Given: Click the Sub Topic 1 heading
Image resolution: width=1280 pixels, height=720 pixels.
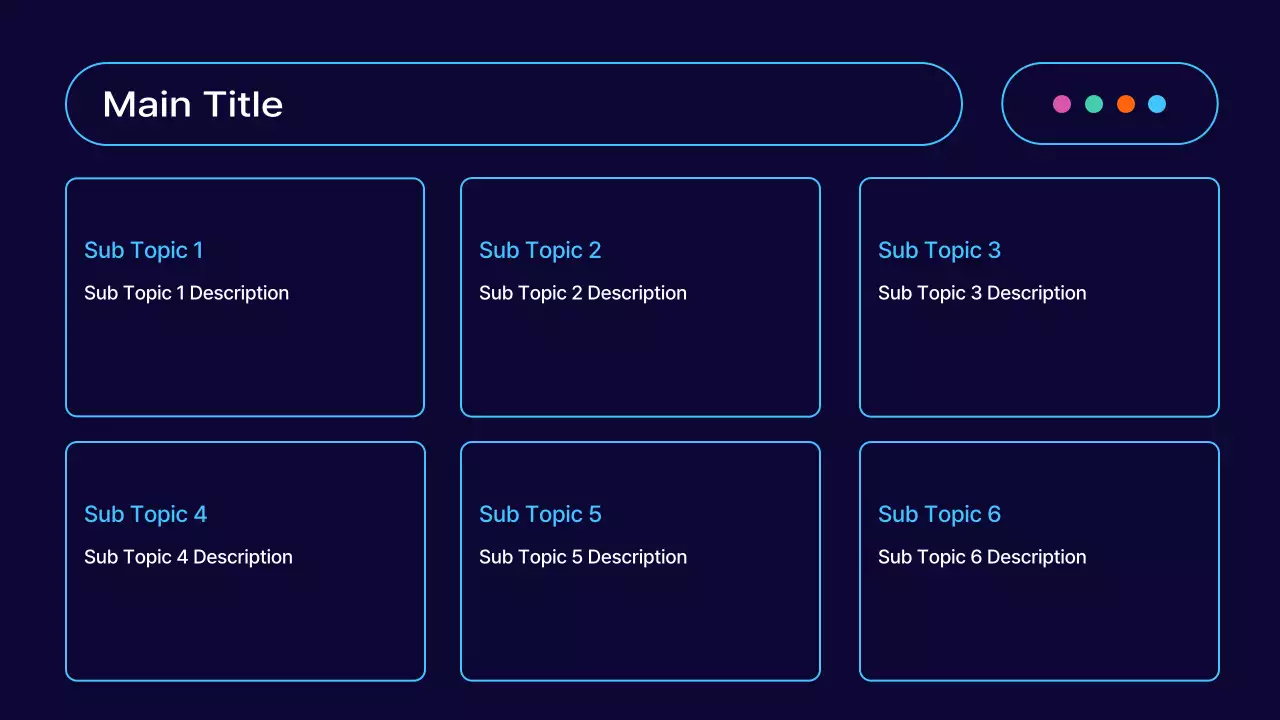Looking at the screenshot, I should click(x=144, y=250).
